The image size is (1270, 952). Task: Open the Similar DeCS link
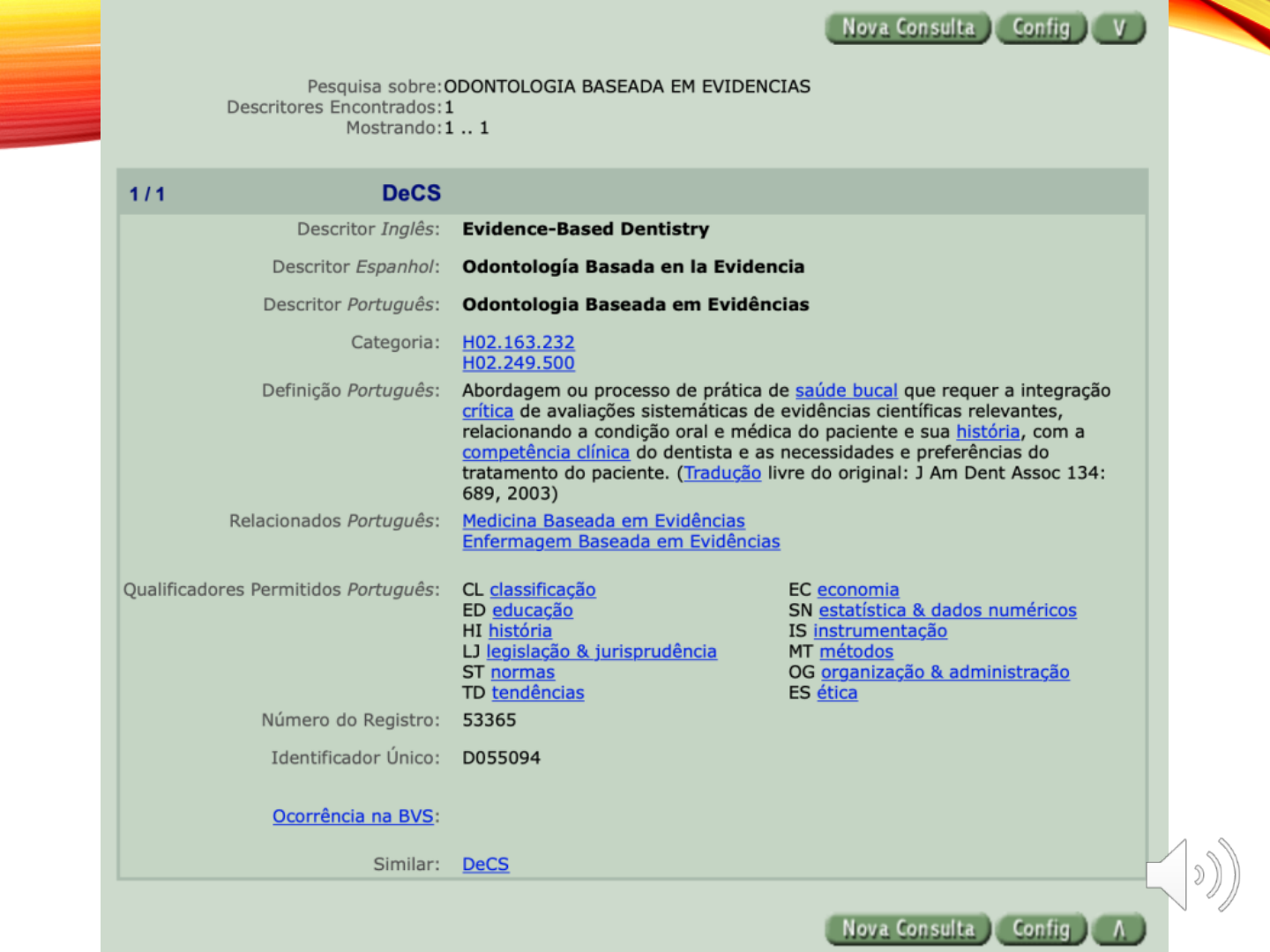[x=486, y=865]
